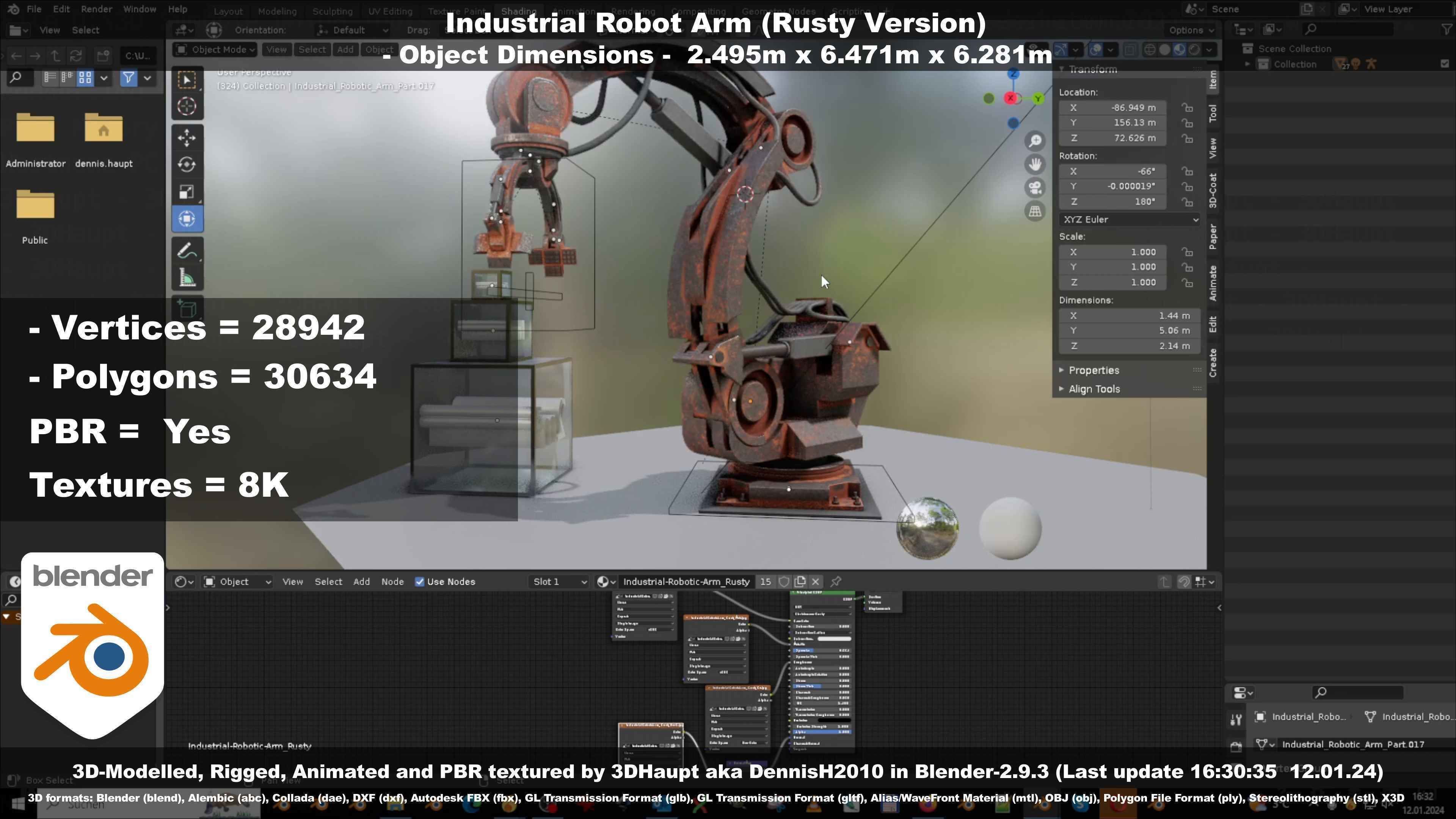Image resolution: width=1456 pixels, height=819 pixels.
Task: Switch perspective/orthographic grid icon
Action: (1035, 212)
